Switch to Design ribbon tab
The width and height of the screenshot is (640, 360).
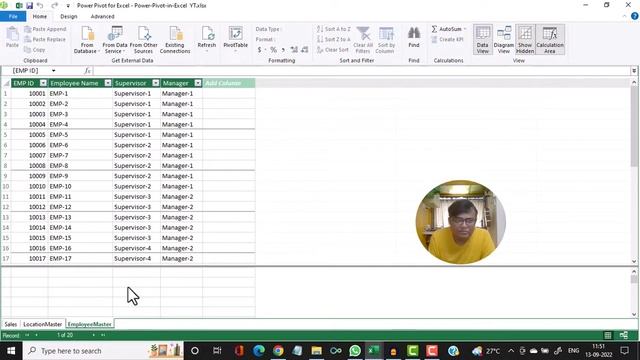[x=69, y=16]
